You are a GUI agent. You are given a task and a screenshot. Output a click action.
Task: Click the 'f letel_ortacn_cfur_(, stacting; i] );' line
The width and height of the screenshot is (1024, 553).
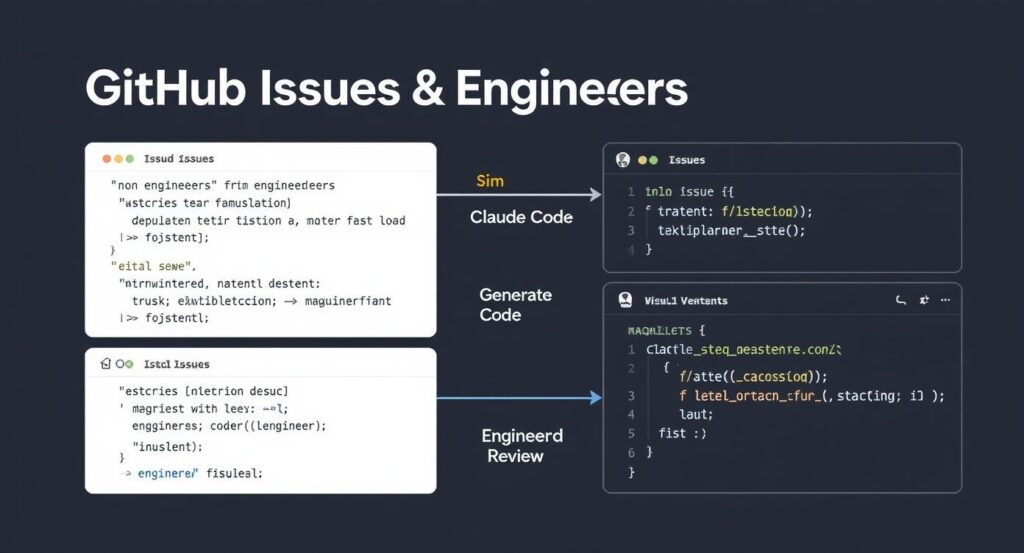point(812,396)
